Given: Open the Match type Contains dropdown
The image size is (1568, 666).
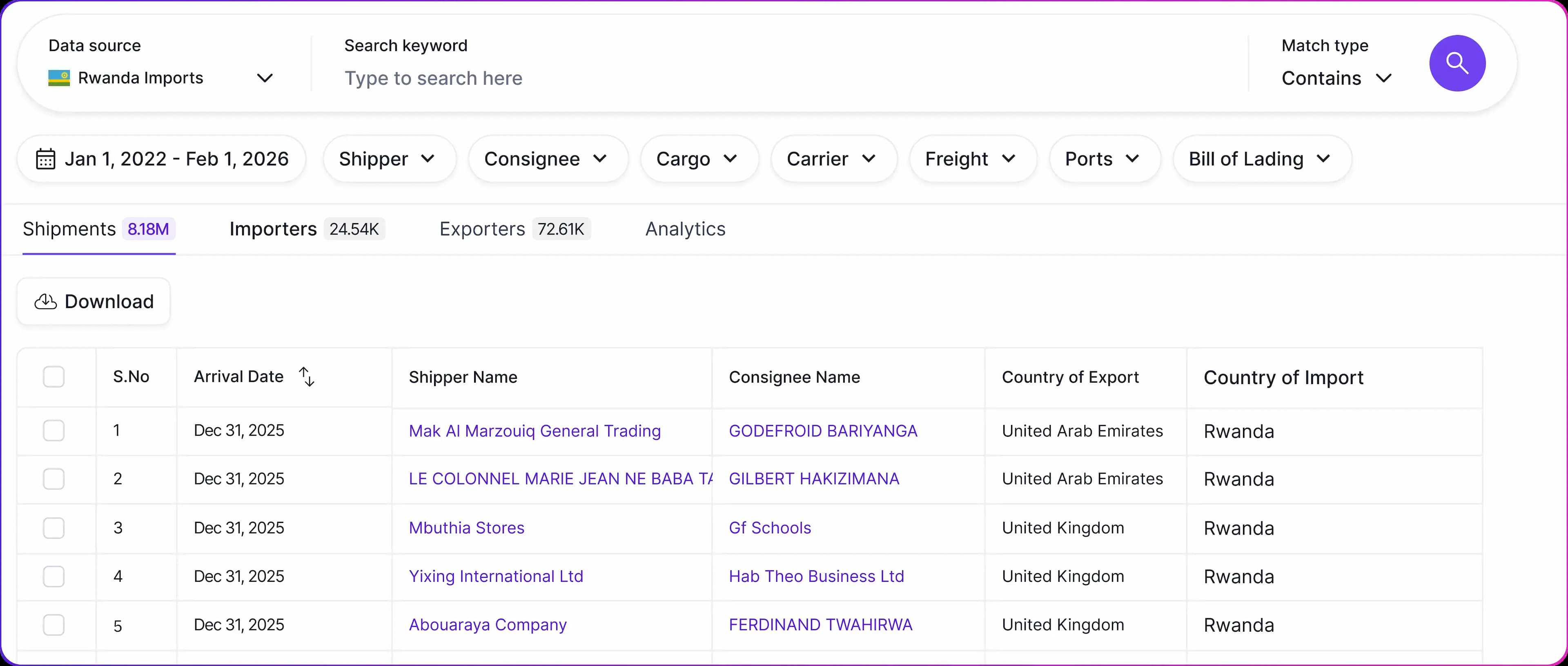Looking at the screenshot, I should coord(1336,78).
